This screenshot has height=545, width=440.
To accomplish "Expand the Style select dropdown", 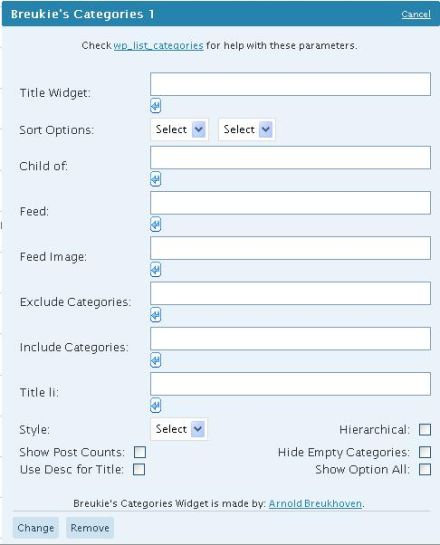I will point(179,429).
